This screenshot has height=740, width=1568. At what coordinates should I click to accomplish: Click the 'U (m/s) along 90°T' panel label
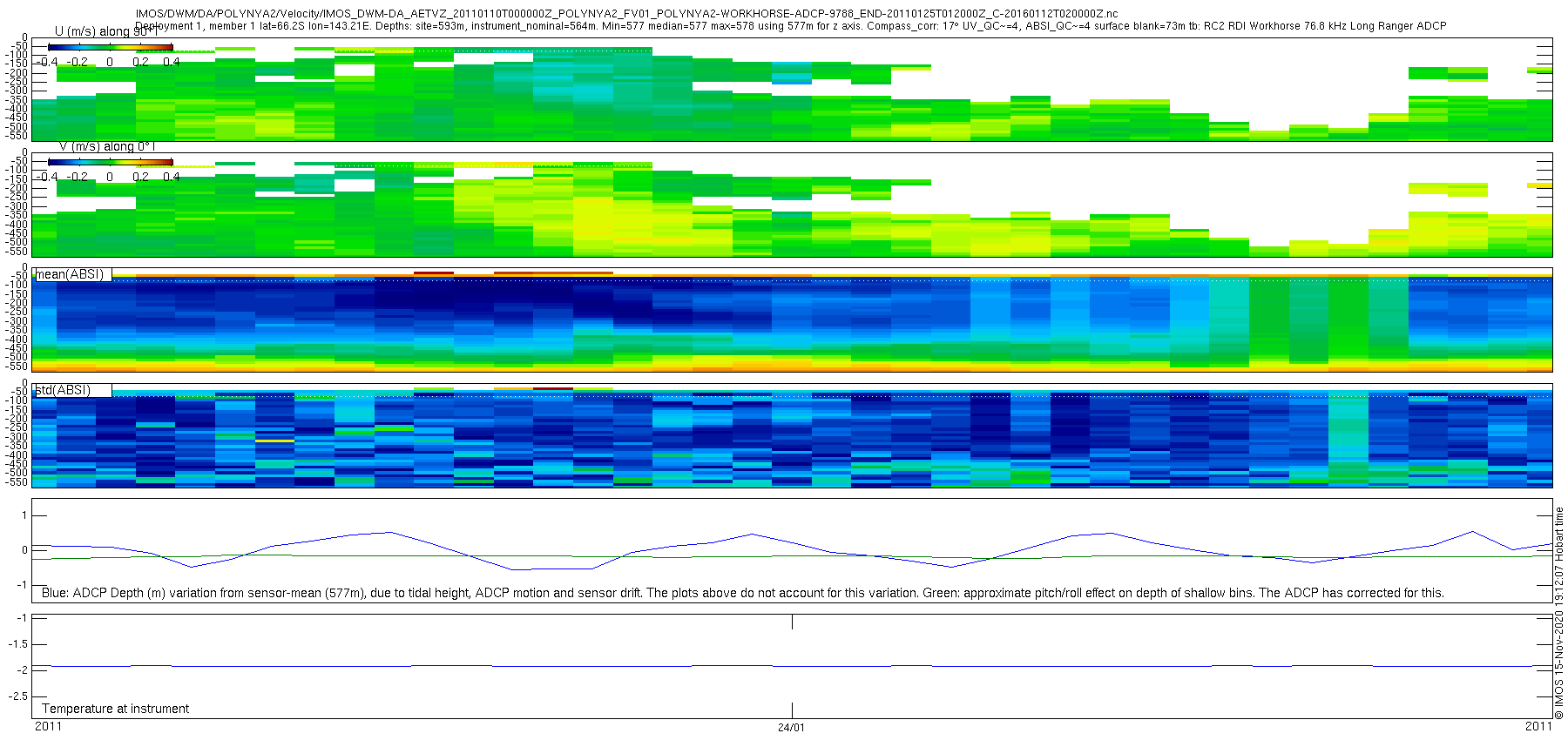[x=105, y=31]
